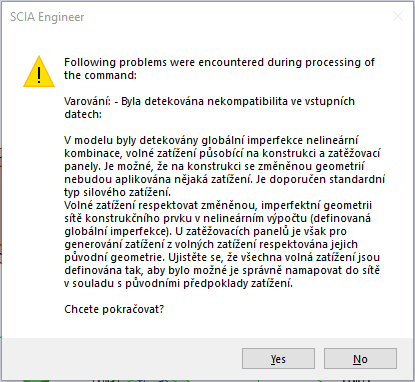The height and width of the screenshot is (382, 415).
Task: Click the 'V modelu byly detekovány' line
Action: tap(211, 140)
